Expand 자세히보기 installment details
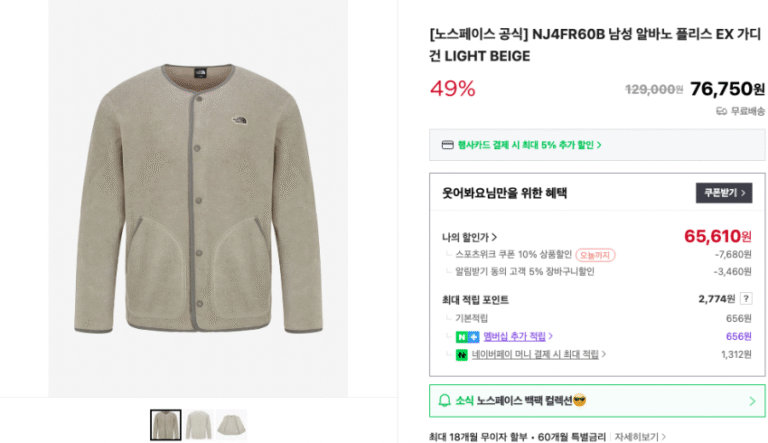The width and height of the screenshot is (768, 443). (640, 437)
